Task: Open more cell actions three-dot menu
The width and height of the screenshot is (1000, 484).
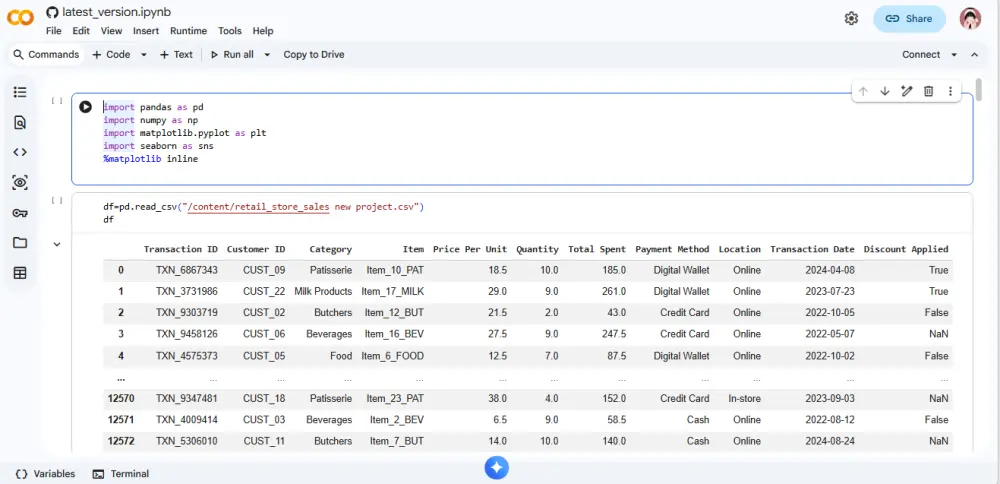Action: pyautogui.click(x=950, y=91)
